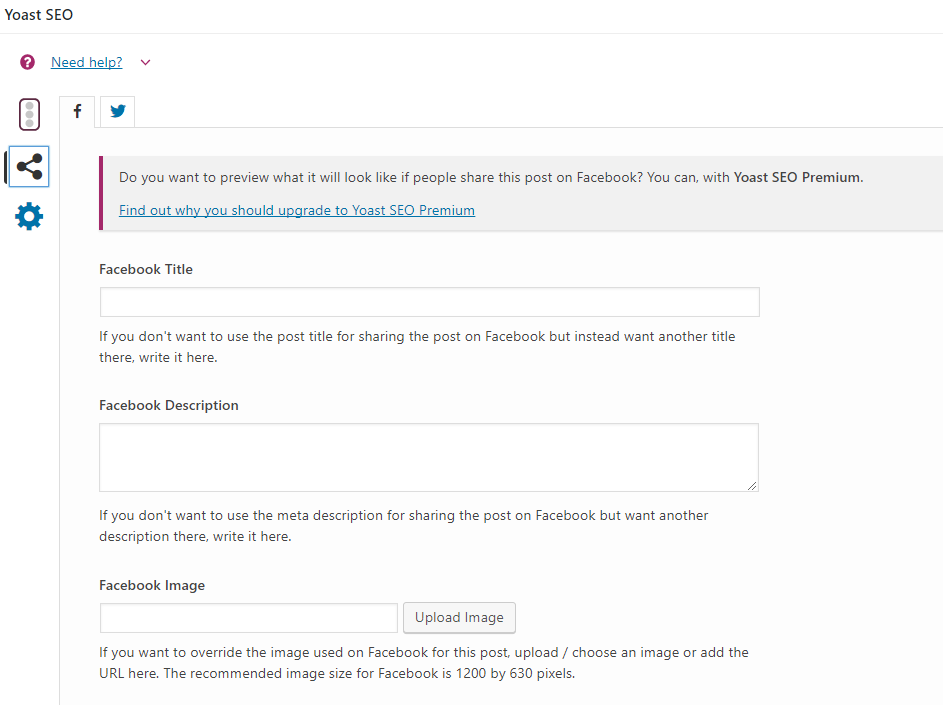Viewport: 943px width, 705px height.
Task: Switch to the Facebook tab
Action: (77, 111)
